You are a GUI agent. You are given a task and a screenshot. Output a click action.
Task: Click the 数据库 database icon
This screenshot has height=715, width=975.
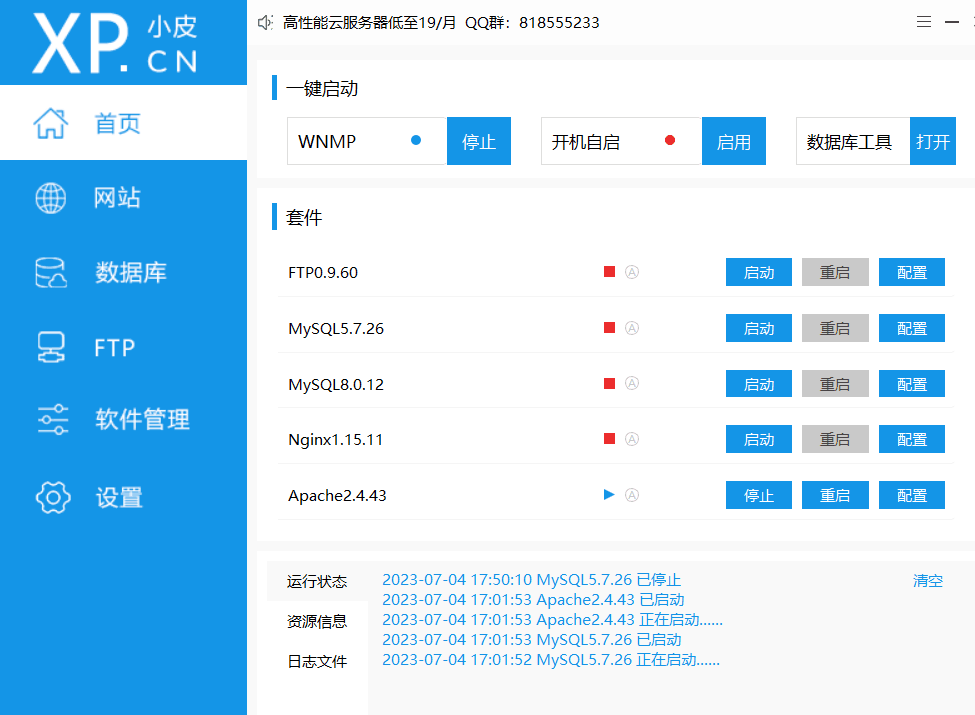(50, 273)
